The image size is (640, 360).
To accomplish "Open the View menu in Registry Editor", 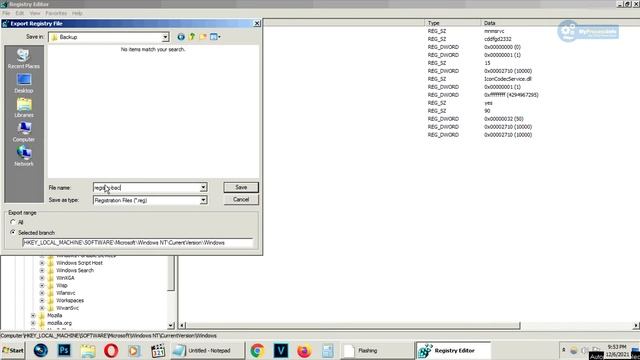I will click(x=35, y=13).
